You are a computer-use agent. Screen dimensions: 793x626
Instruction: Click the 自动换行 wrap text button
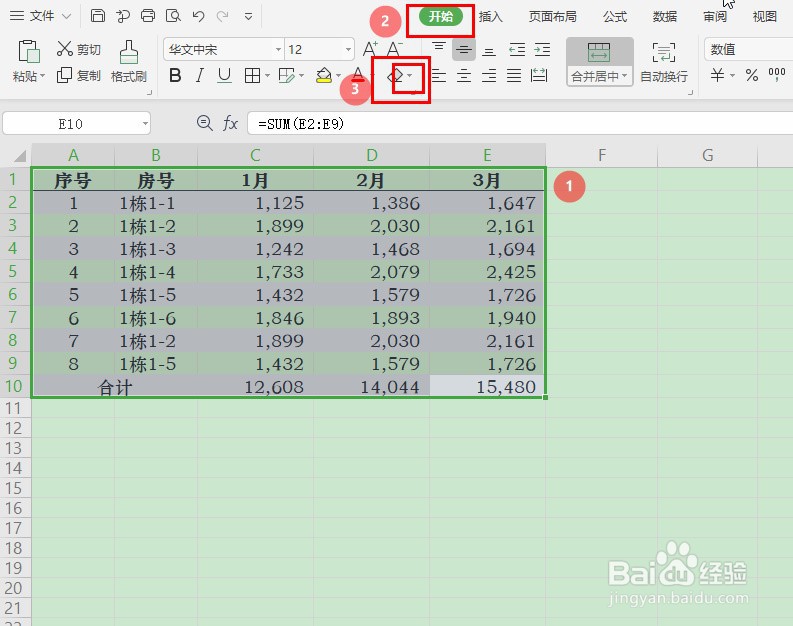click(664, 62)
